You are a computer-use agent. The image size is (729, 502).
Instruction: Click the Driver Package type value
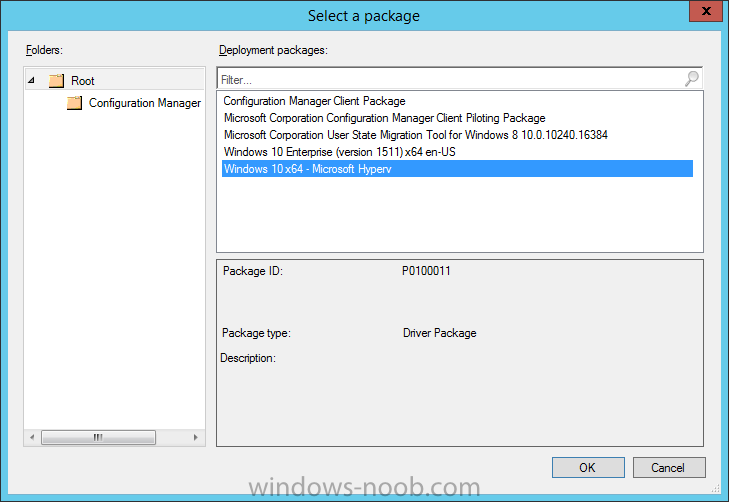coord(440,333)
